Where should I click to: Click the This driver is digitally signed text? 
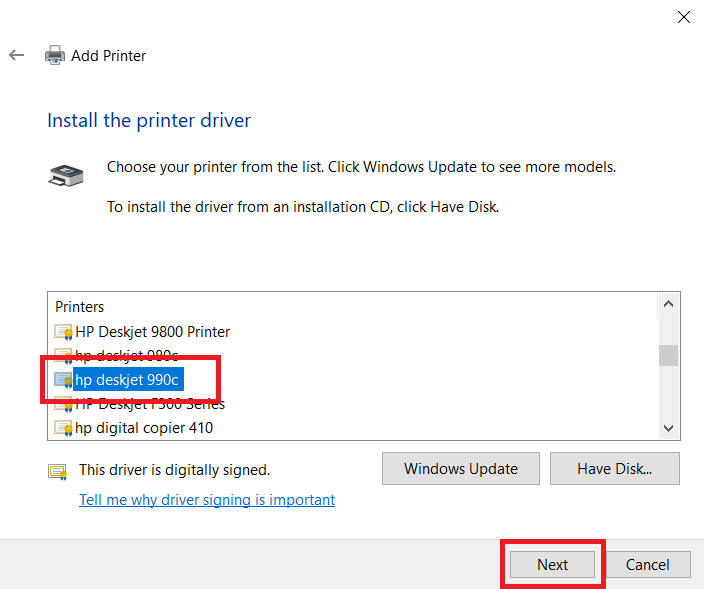tap(175, 470)
